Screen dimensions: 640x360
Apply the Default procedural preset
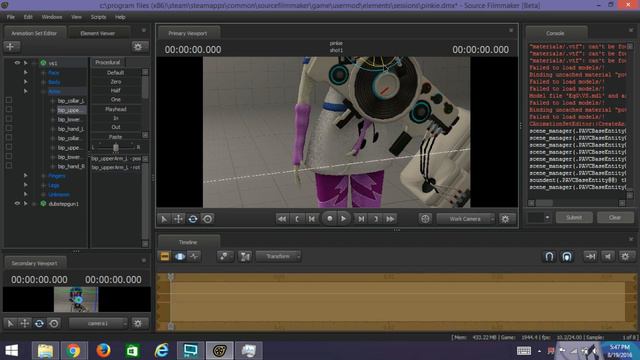point(116,73)
